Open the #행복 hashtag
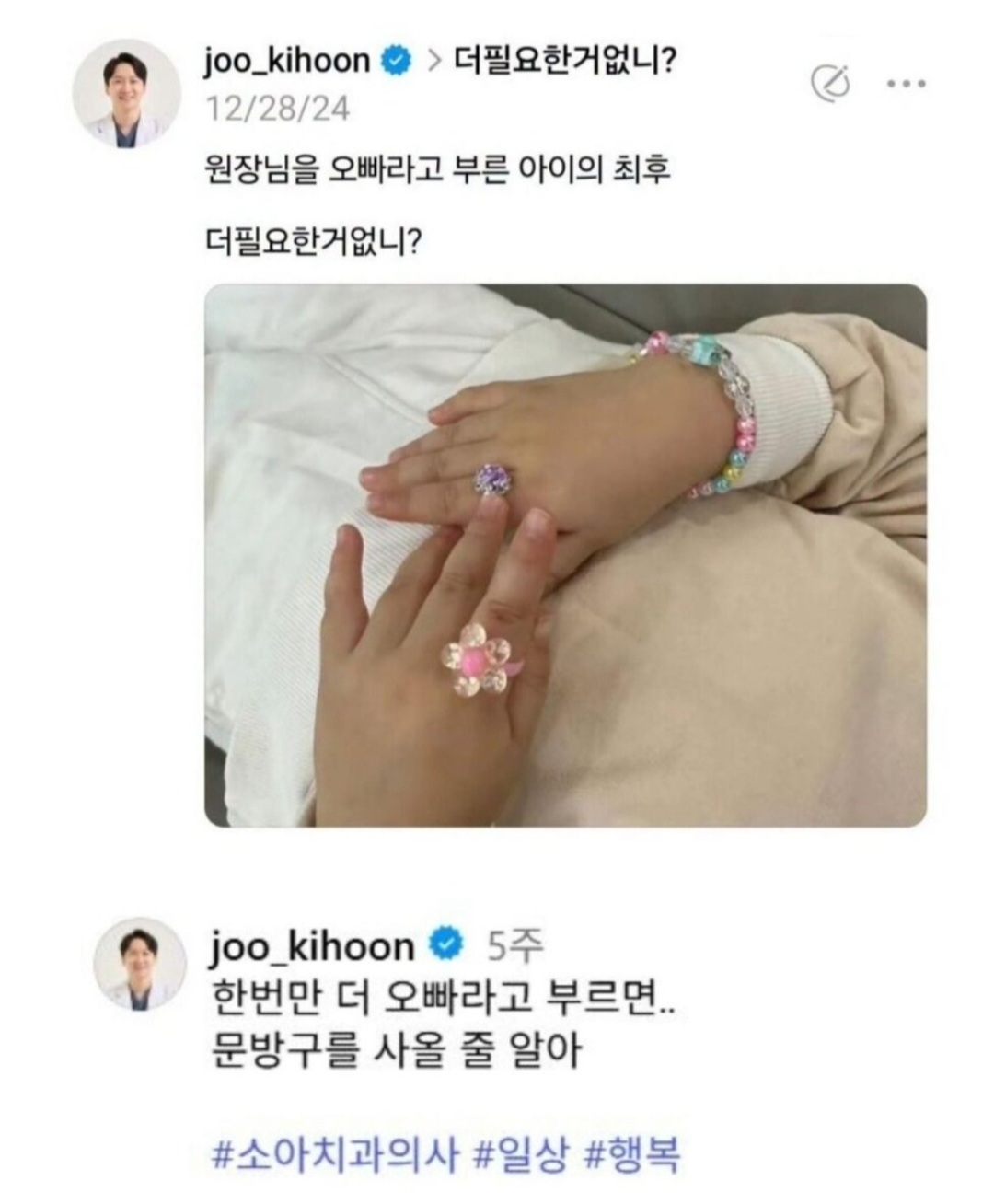The width and height of the screenshot is (994, 1204). tap(632, 1154)
